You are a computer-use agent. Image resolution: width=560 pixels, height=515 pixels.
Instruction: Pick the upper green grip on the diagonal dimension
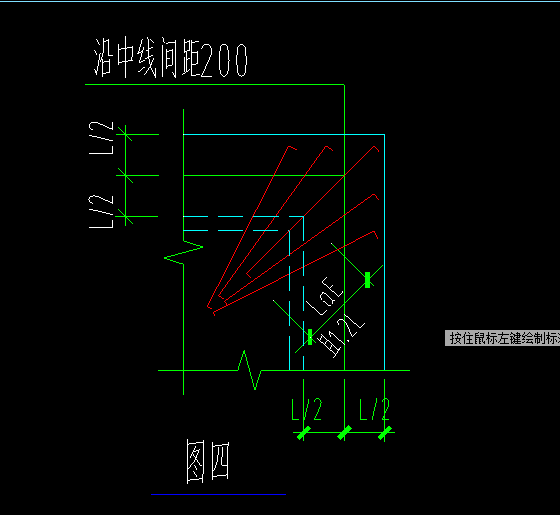[x=368, y=280]
